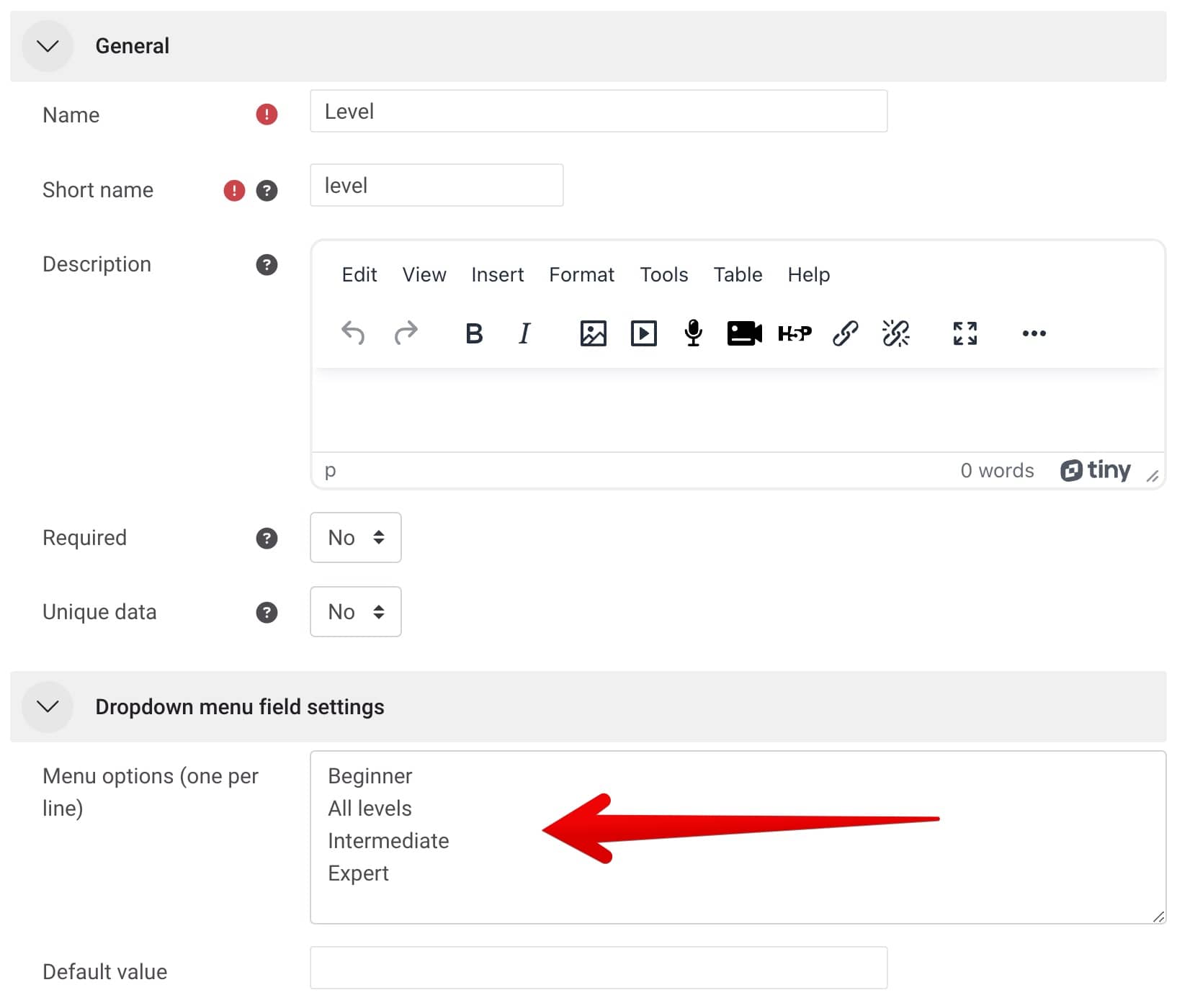Record video with the camera icon
This screenshot has width=1177, height=1008.
745,333
